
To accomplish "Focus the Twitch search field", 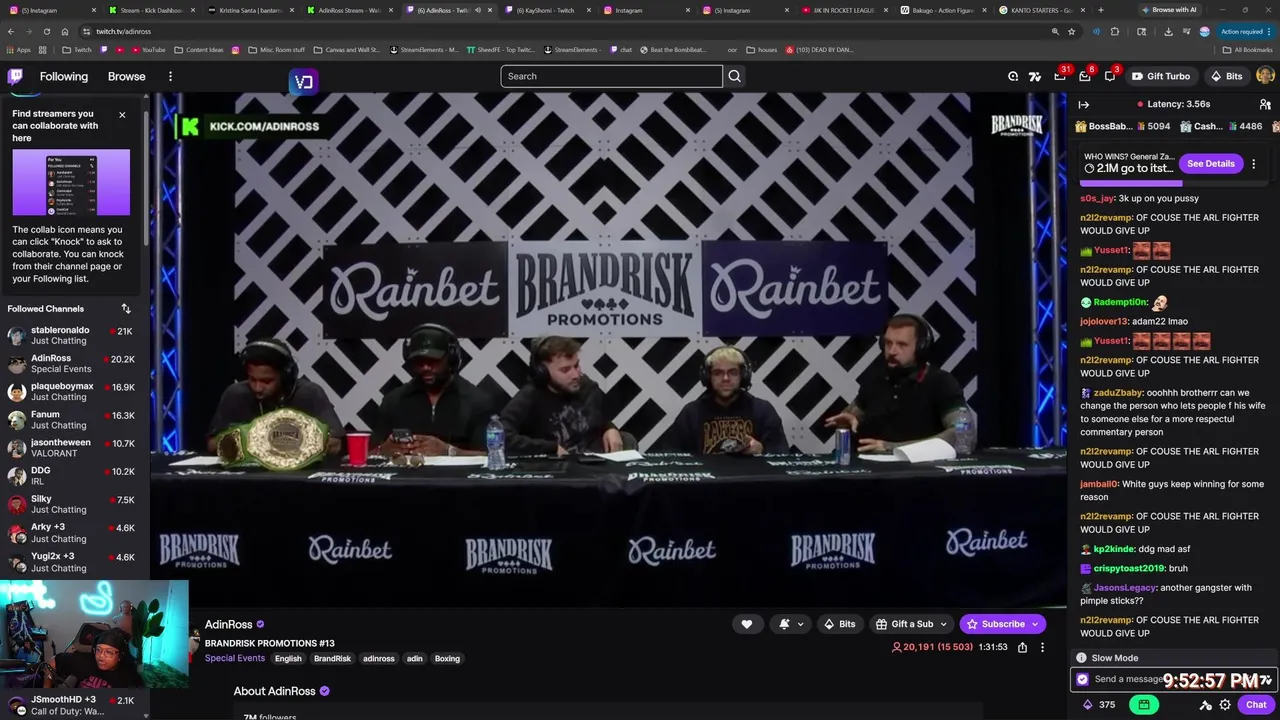I will tap(611, 76).
